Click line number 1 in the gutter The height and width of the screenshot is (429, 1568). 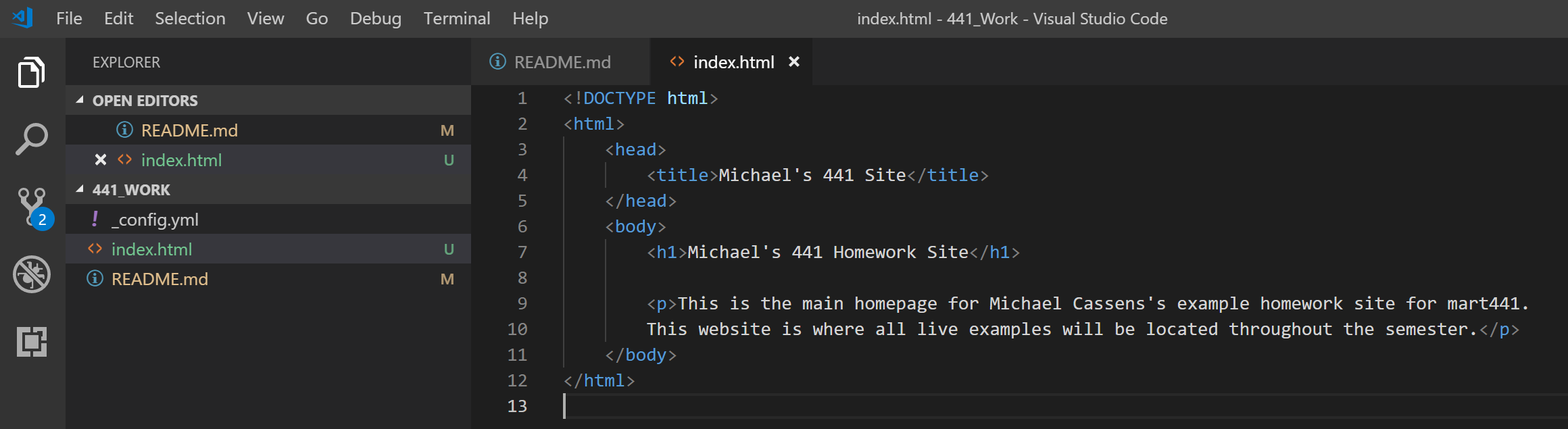point(522,98)
